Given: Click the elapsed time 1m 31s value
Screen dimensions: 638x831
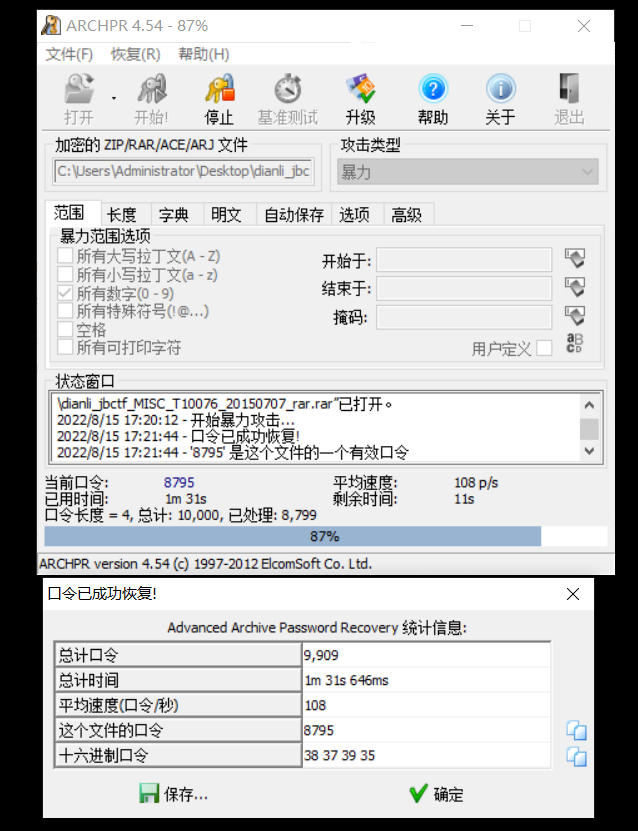Looking at the screenshot, I should (x=185, y=499).
